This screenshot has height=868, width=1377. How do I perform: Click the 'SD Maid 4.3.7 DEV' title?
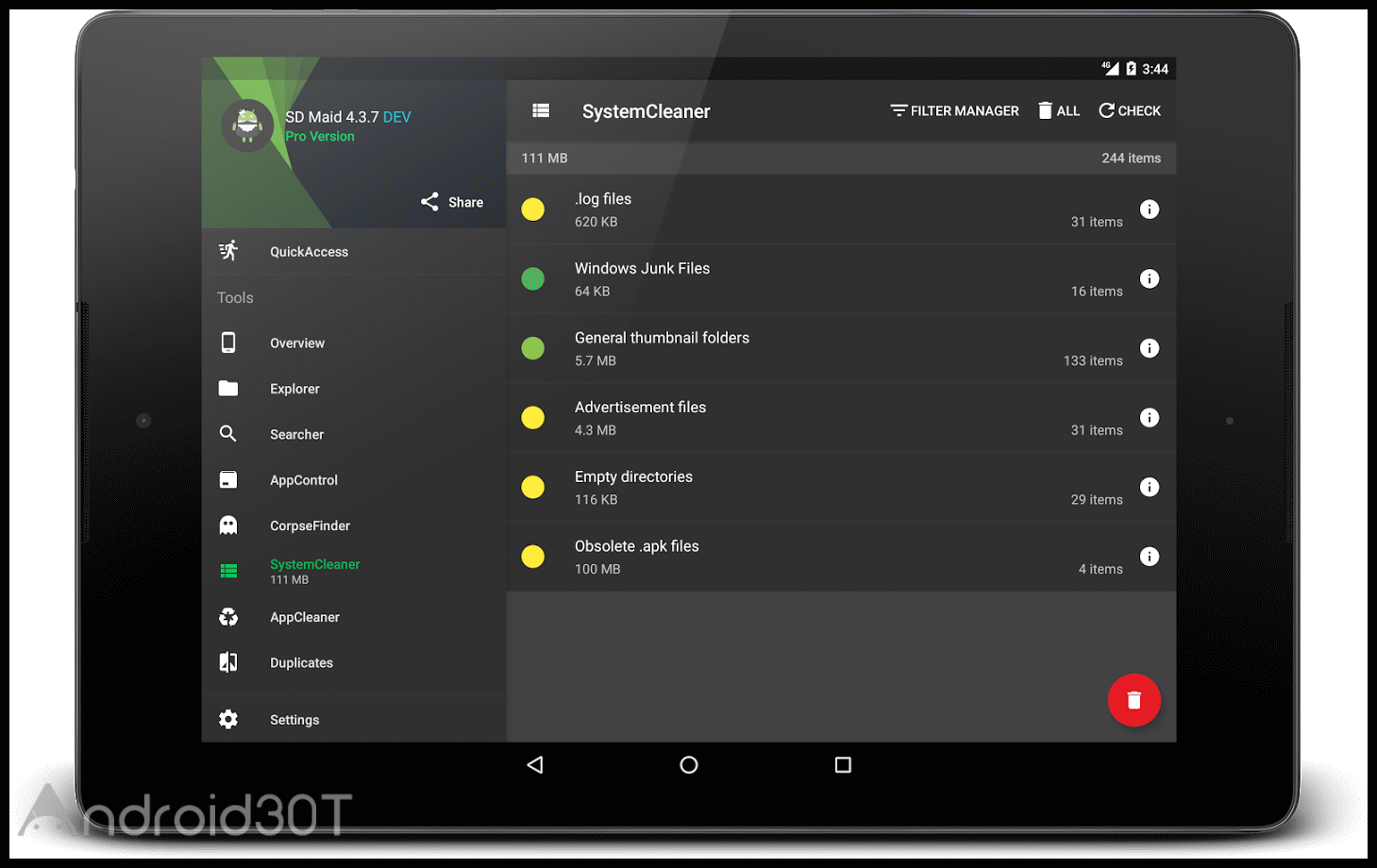coord(348,117)
